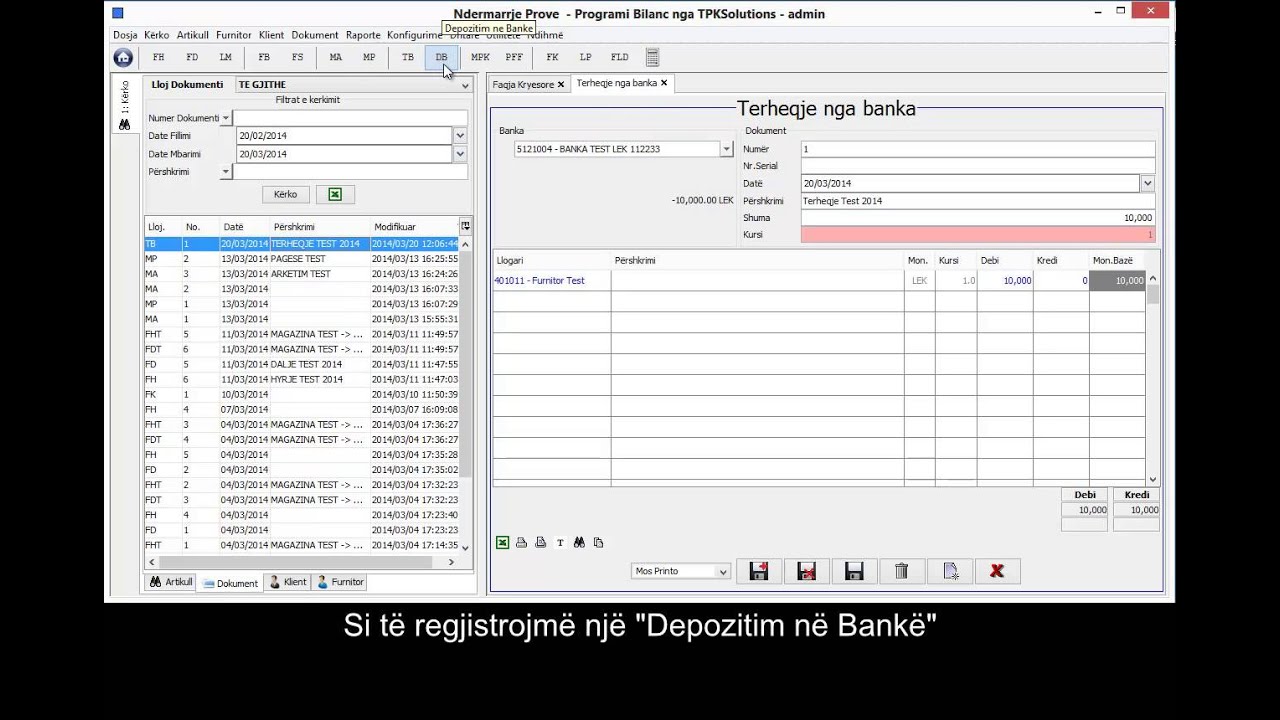Click the print preview icon below grid

[541, 543]
